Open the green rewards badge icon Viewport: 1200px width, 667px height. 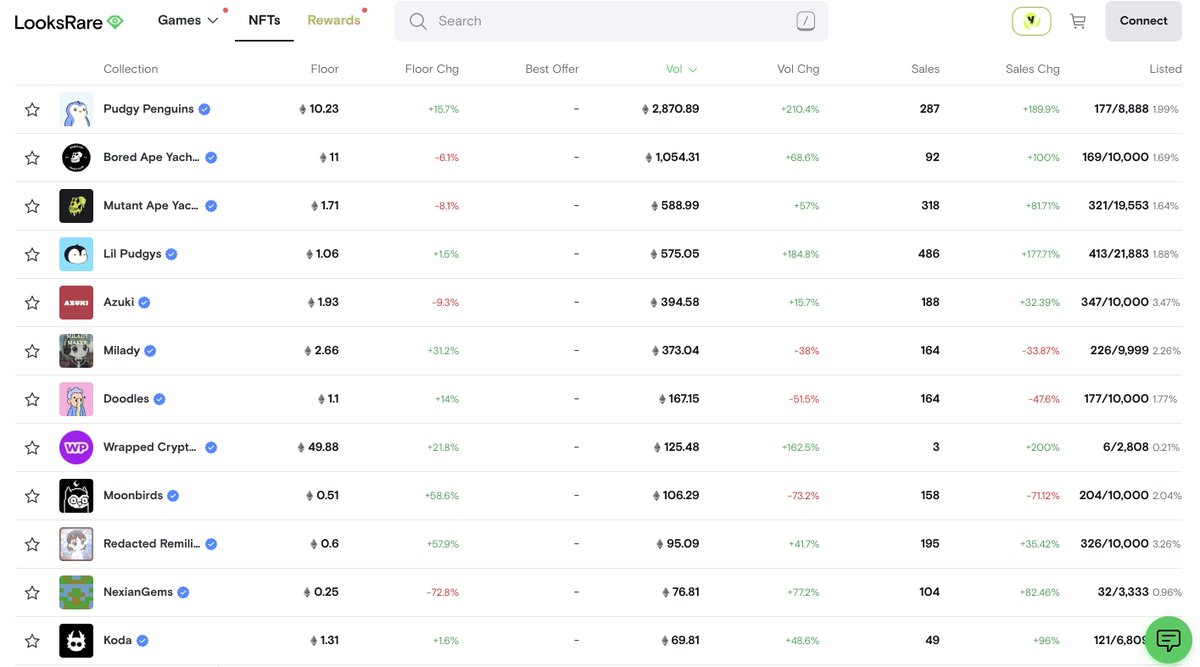tap(1031, 21)
